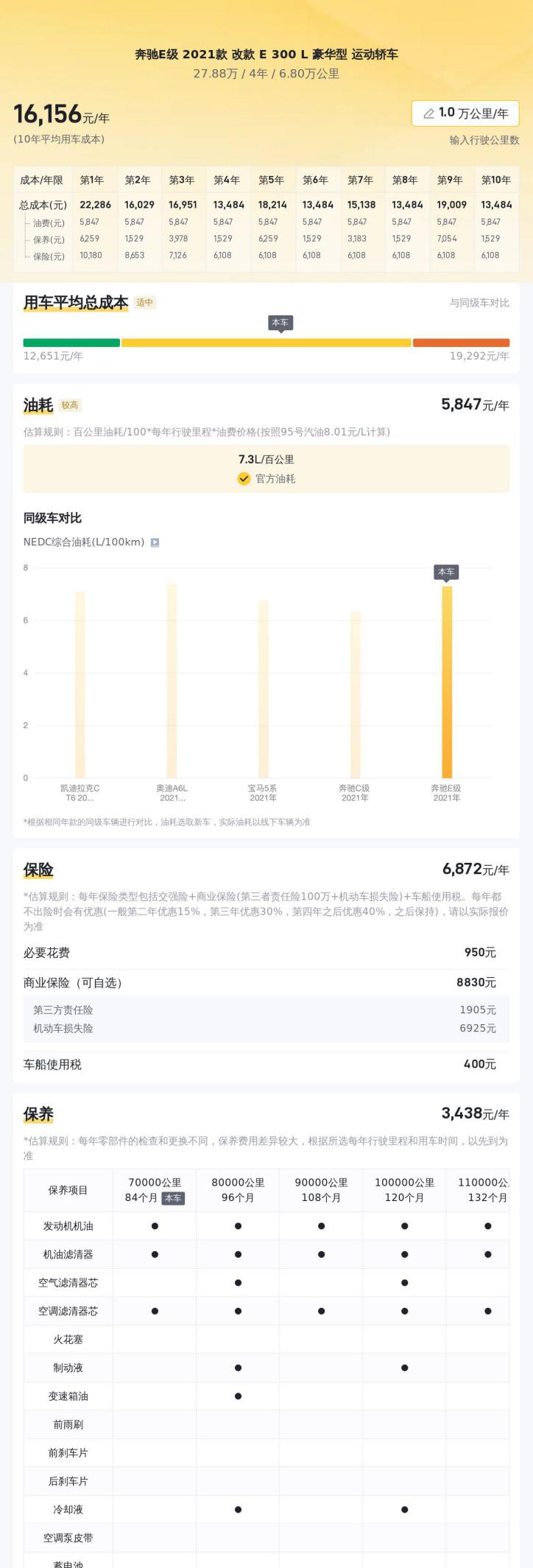The width and height of the screenshot is (533, 1568).
Task: Select the 变速箱油 dot under 80000公里
Action: pos(238,1396)
